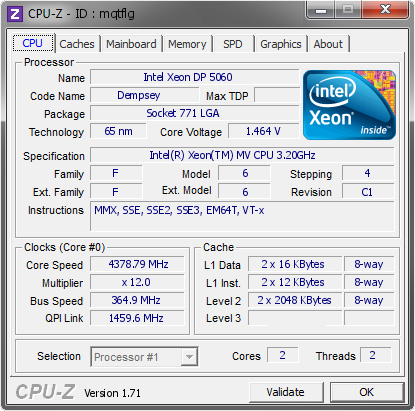
Task: Click the 'Version 1.71' text
Action: tap(112, 393)
